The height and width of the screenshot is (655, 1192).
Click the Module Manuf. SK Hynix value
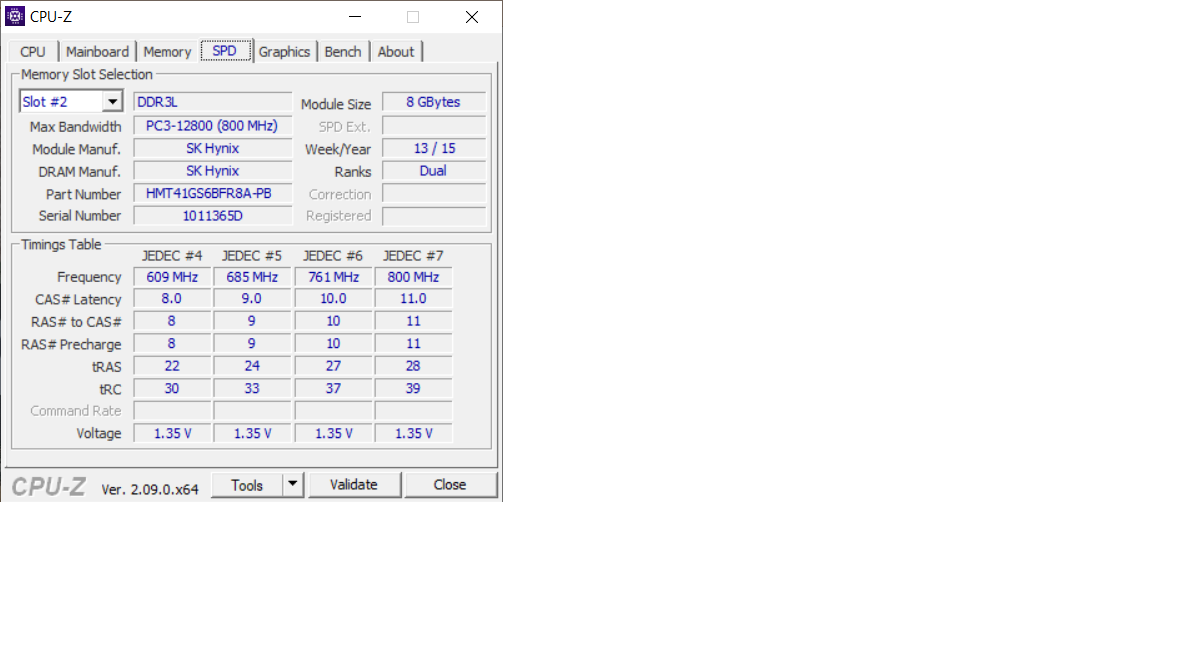213,148
